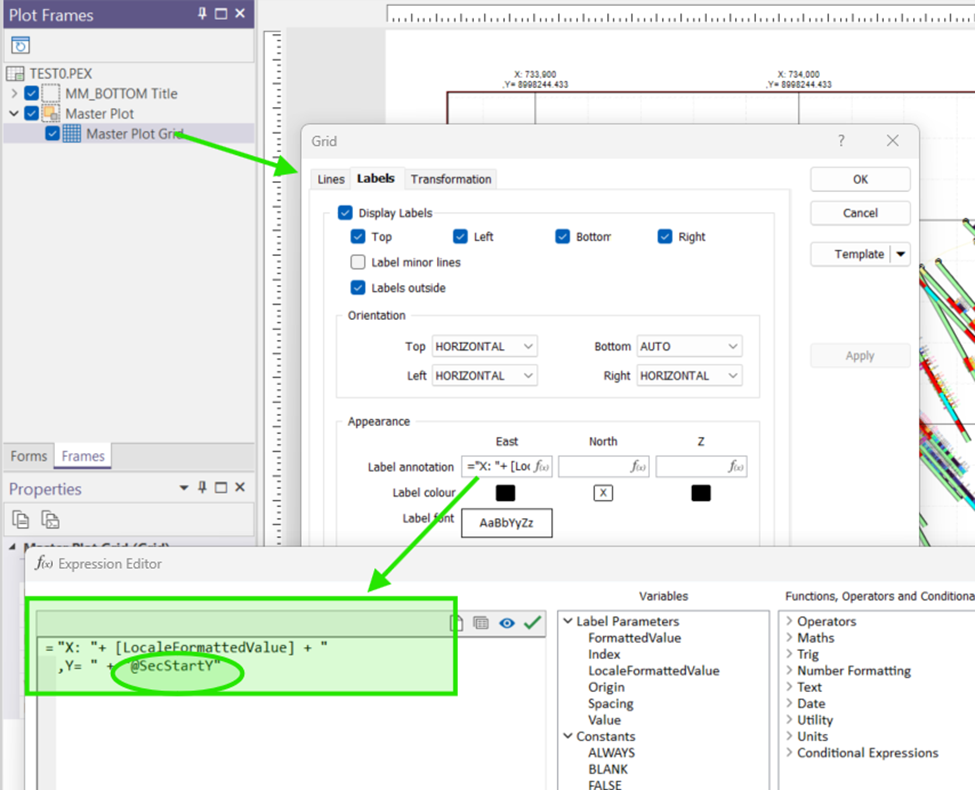Pin the Plot Frames panel
The image size is (975, 790).
202,14
